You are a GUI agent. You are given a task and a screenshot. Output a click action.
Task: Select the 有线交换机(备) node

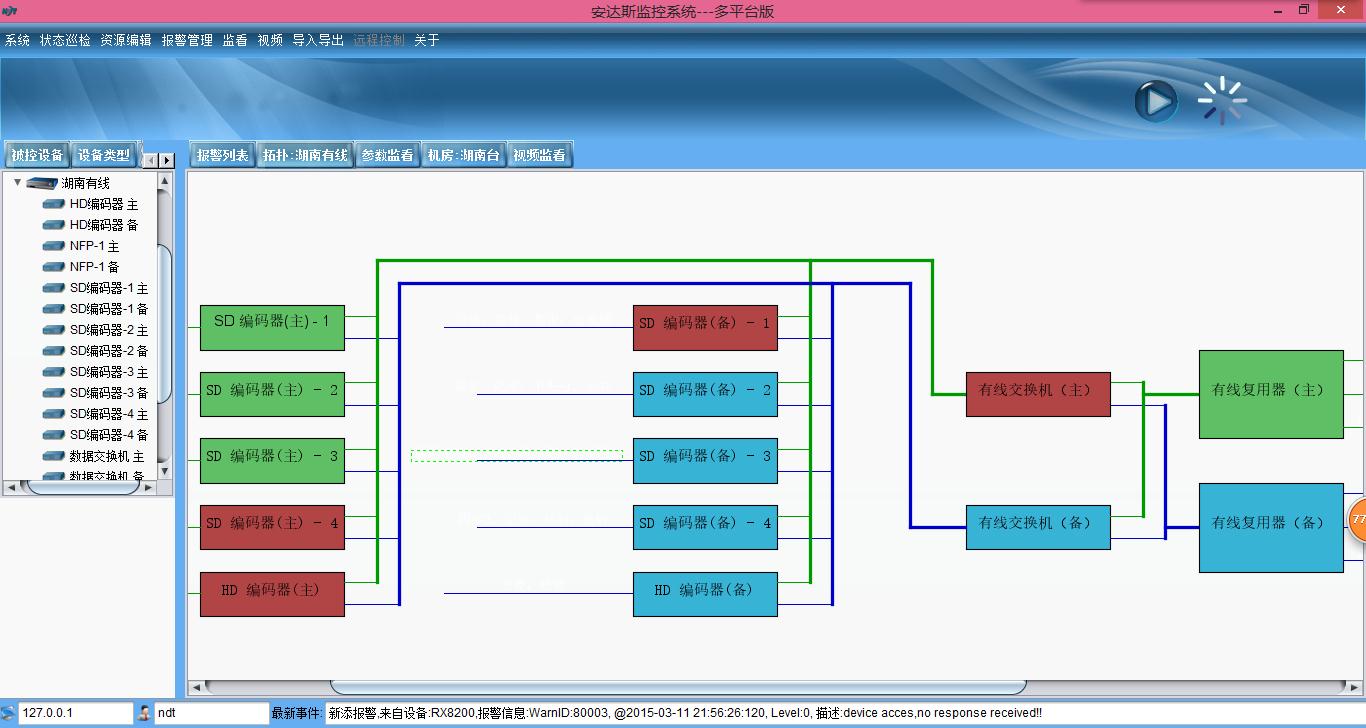(1038, 527)
